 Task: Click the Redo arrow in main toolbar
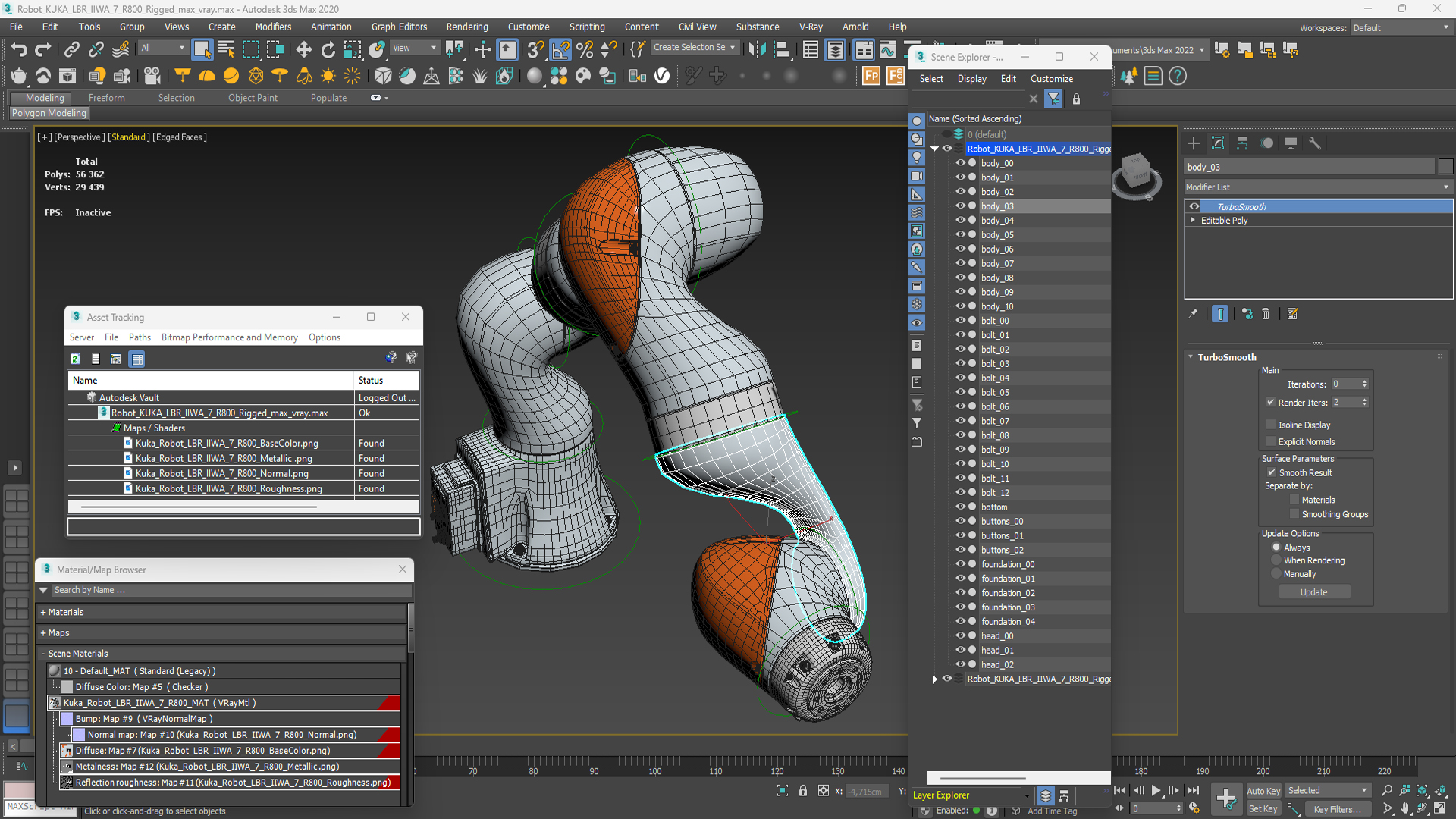(x=43, y=50)
